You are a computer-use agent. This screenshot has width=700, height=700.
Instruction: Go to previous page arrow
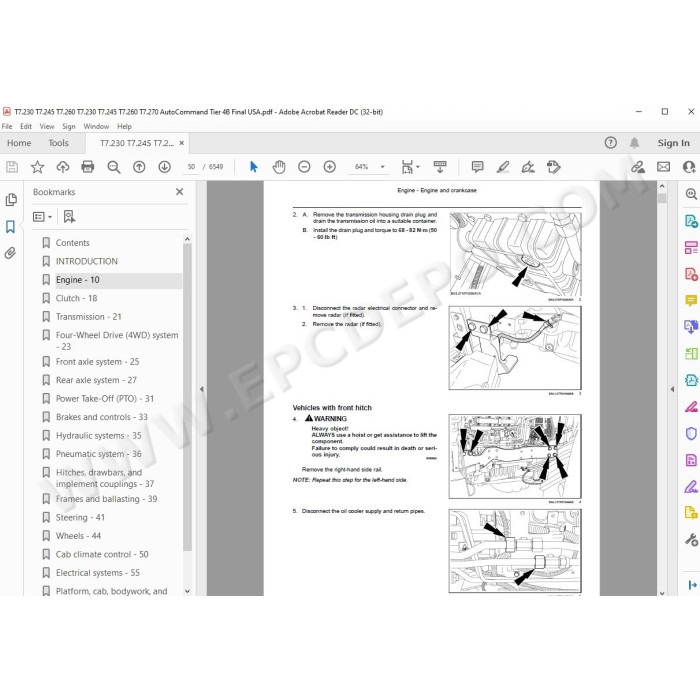pyautogui.click(x=139, y=167)
